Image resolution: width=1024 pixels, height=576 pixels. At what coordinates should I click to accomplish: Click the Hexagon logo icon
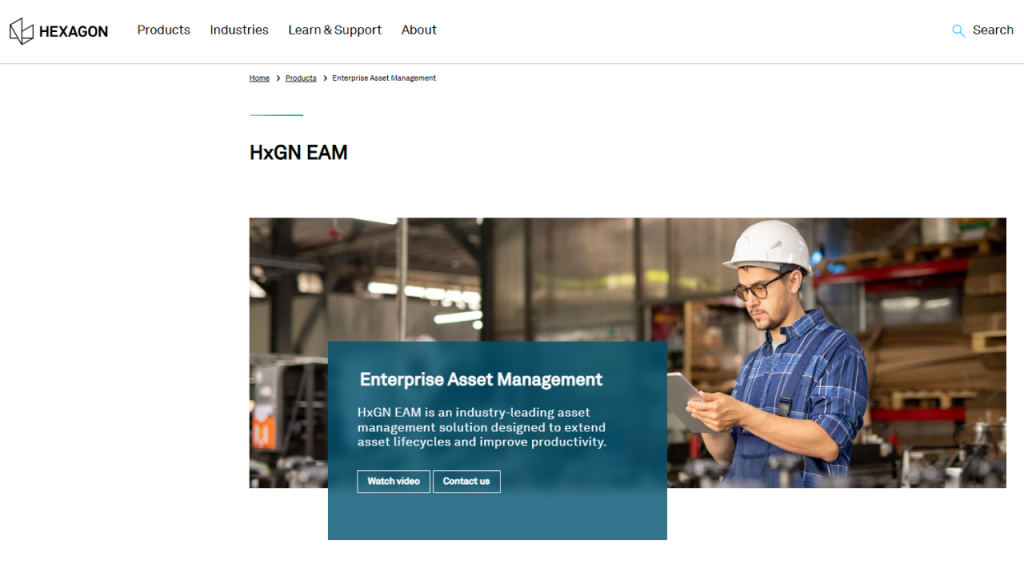pyautogui.click(x=21, y=31)
